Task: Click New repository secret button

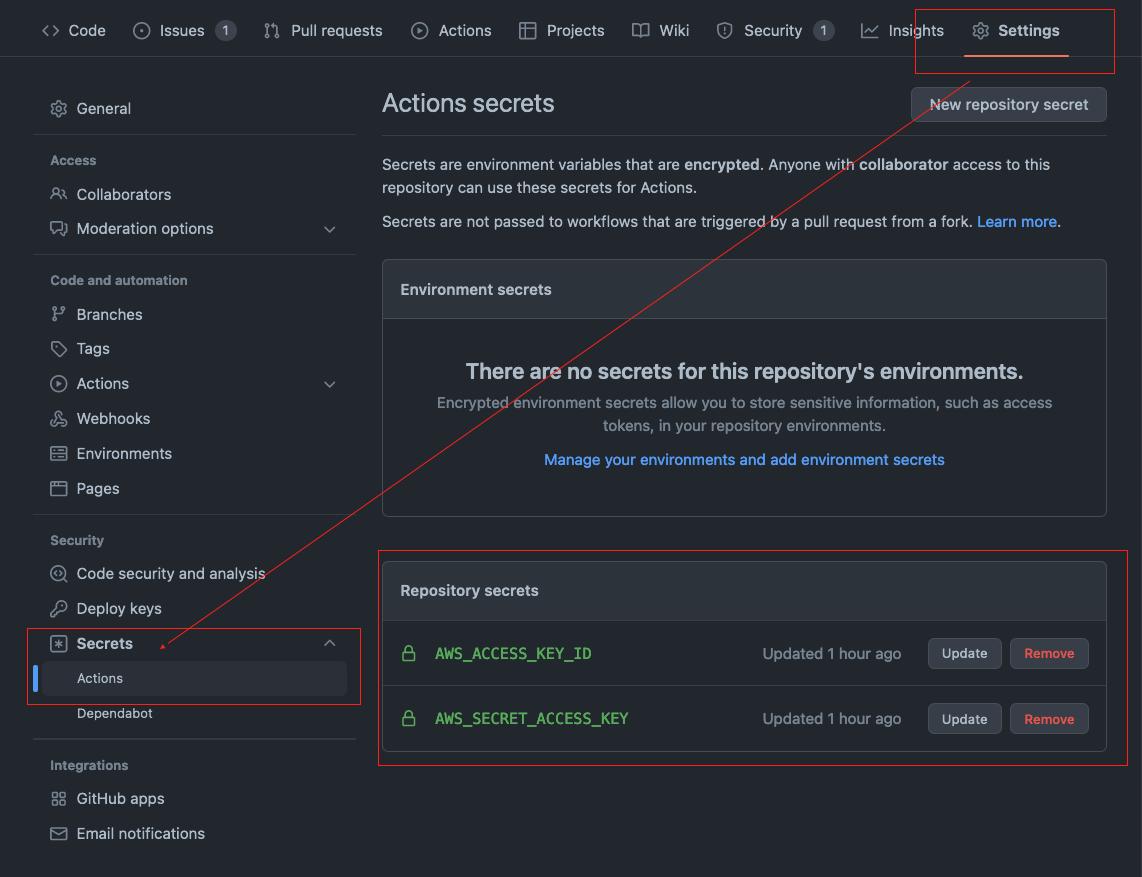Action: coord(1009,105)
